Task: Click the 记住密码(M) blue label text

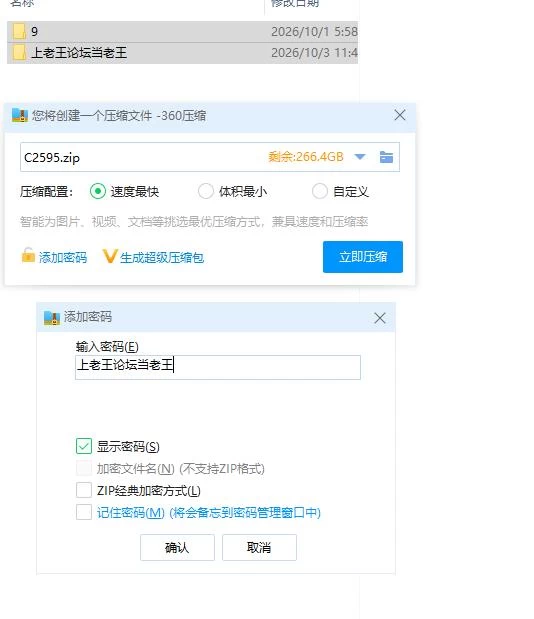Action: pos(131,512)
